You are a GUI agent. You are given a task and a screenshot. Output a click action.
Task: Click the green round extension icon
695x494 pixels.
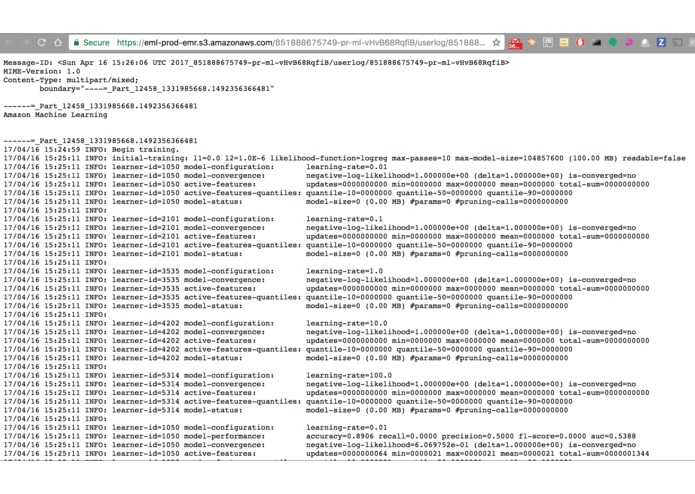[x=613, y=43]
